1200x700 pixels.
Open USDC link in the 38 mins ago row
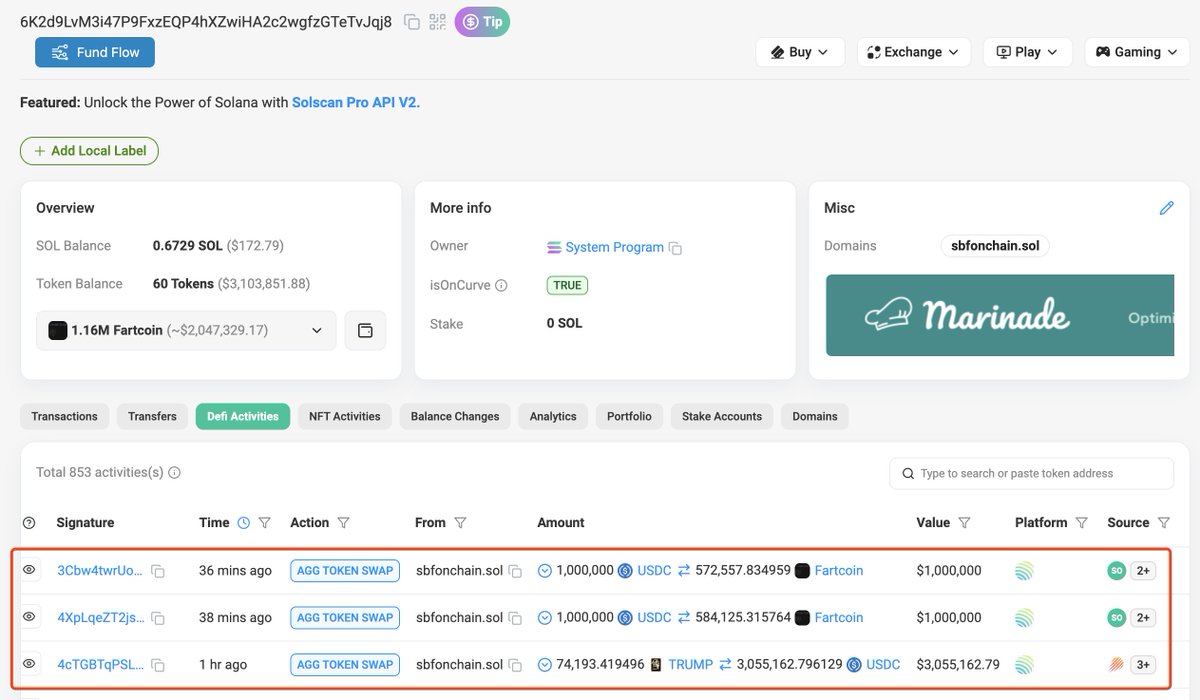point(654,618)
